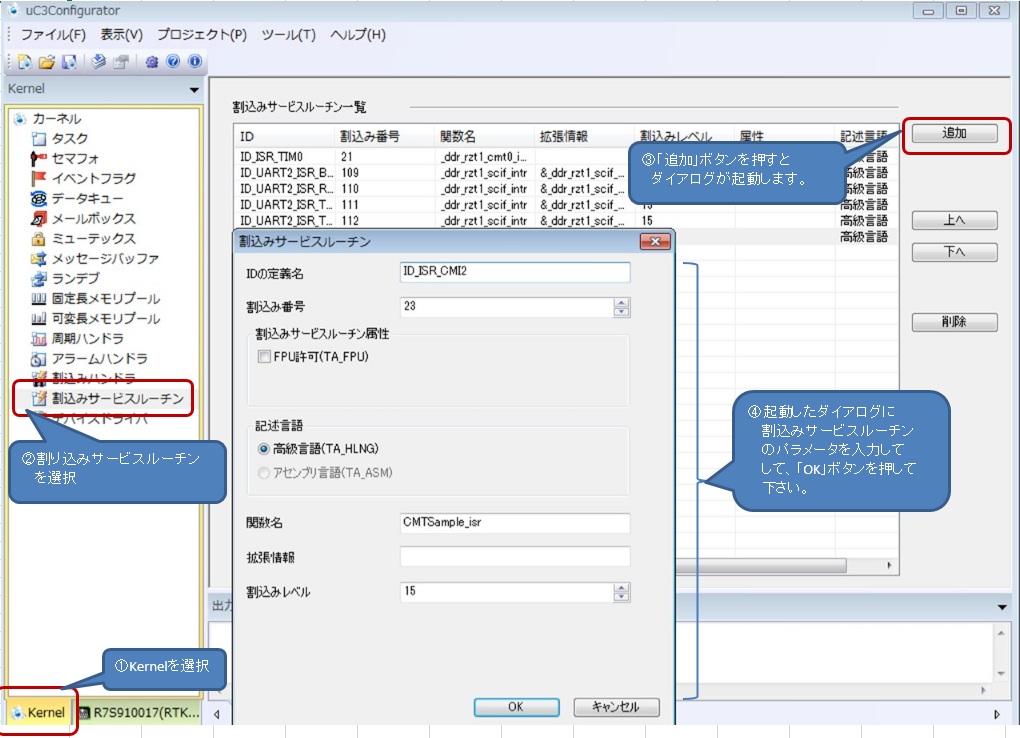Increase 割込み番号 with the up spinner arrow
Screen dimensions: 1020x738
622,302
